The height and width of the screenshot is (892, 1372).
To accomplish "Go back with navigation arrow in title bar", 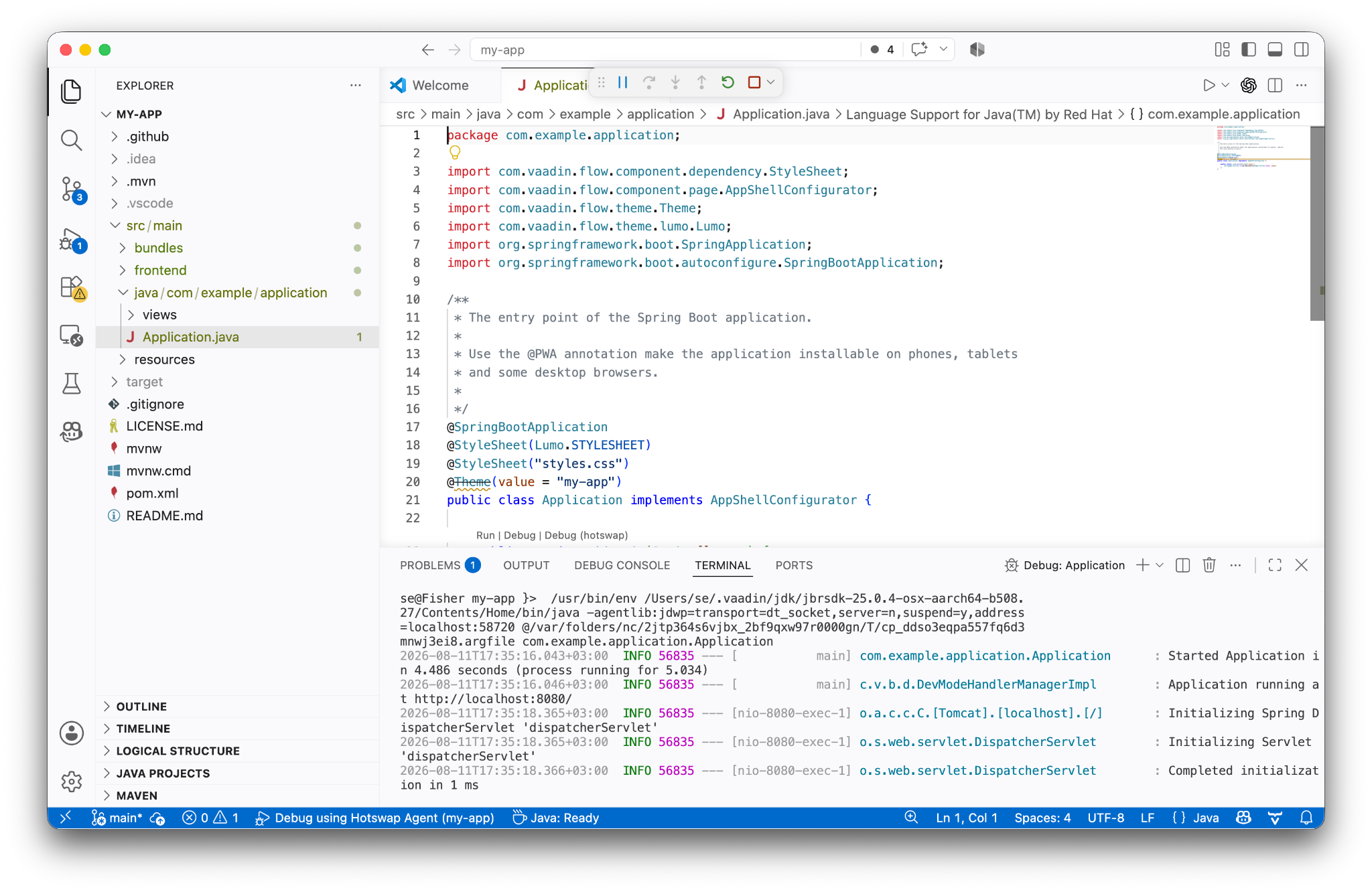I will pyautogui.click(x=428, y=50).
